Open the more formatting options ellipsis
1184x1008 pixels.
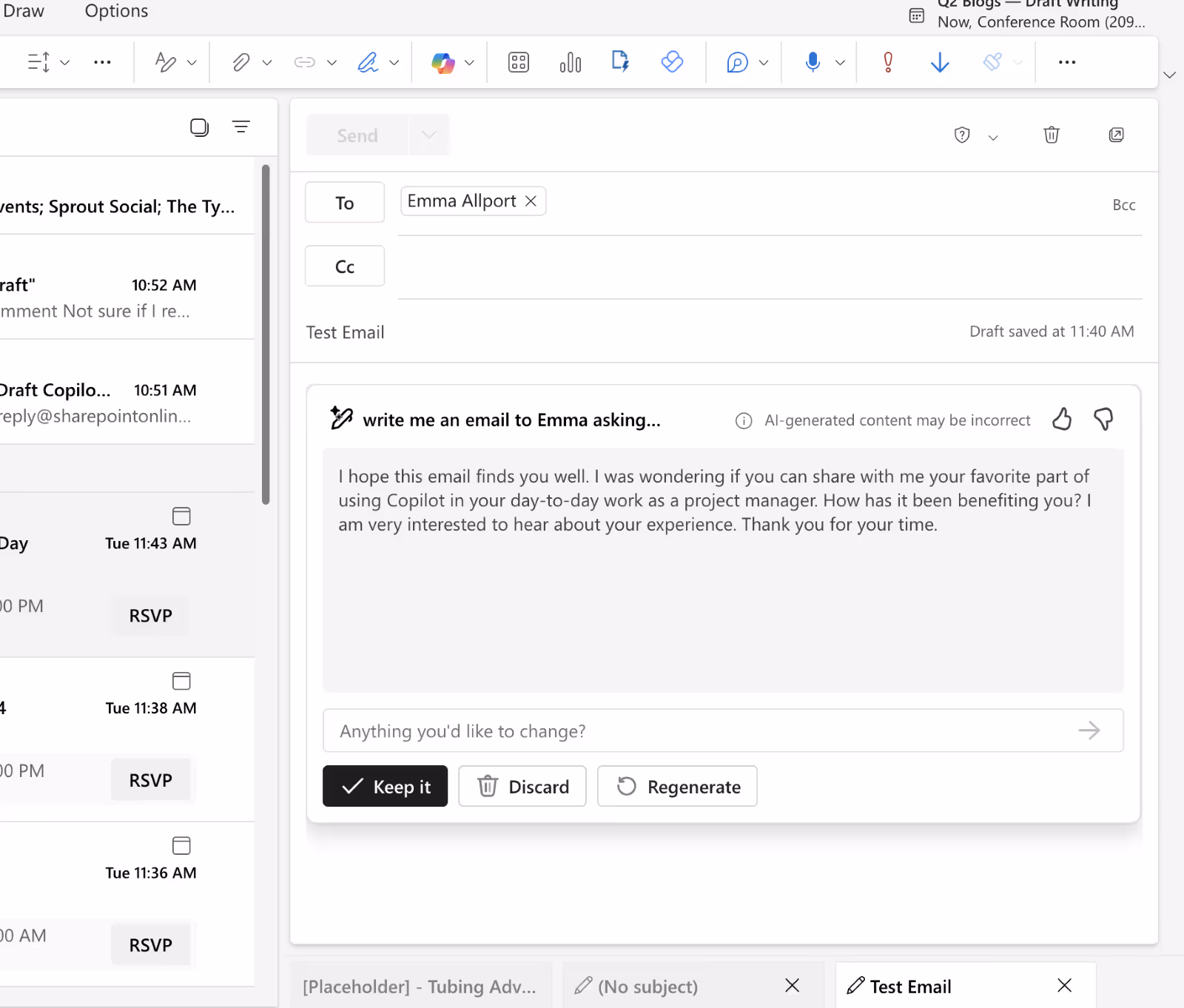102,62
